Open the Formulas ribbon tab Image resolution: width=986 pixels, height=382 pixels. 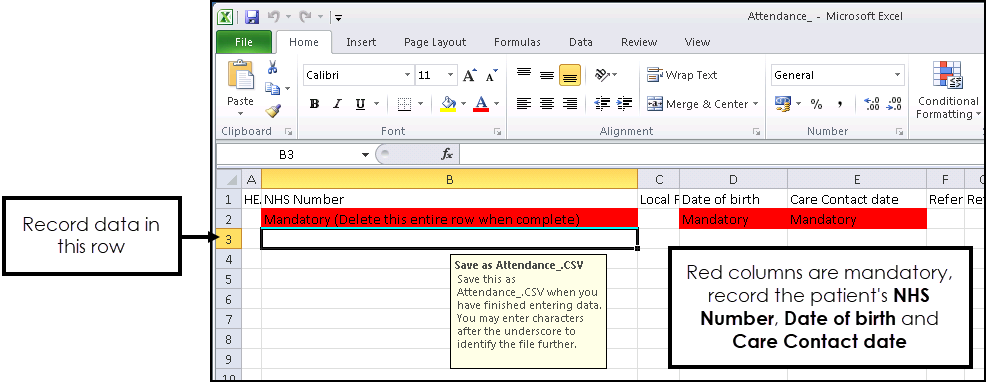pyautogui.click(x=517, y=42)
